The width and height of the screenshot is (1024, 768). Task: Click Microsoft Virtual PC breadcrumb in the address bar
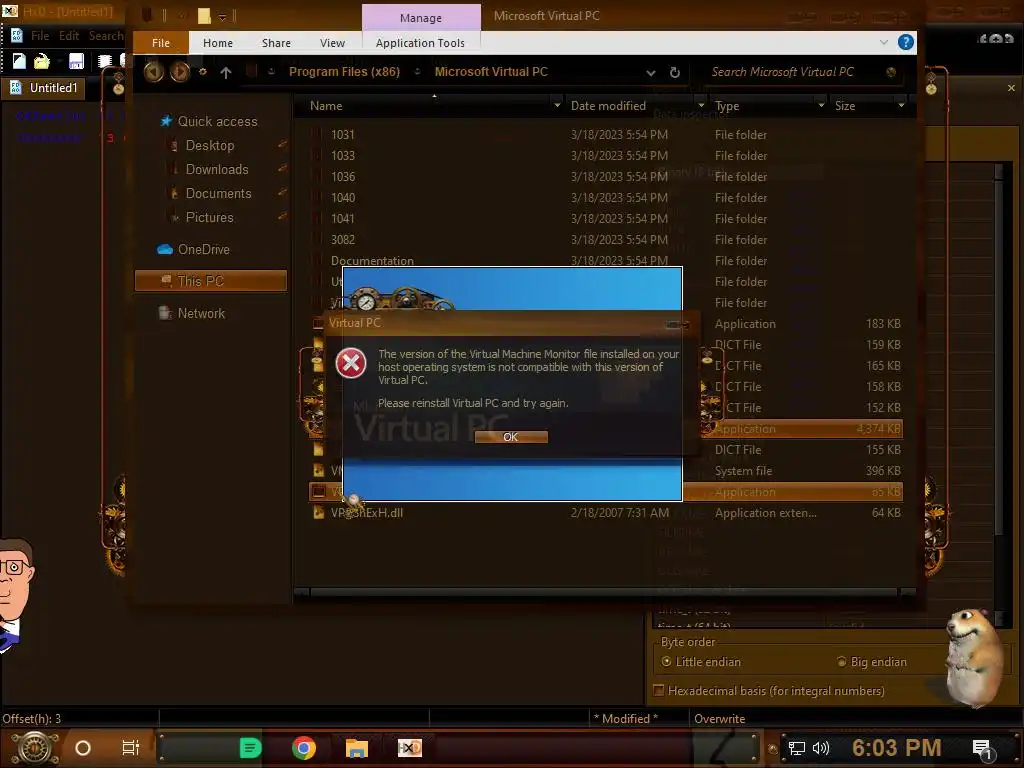(491, 72)
